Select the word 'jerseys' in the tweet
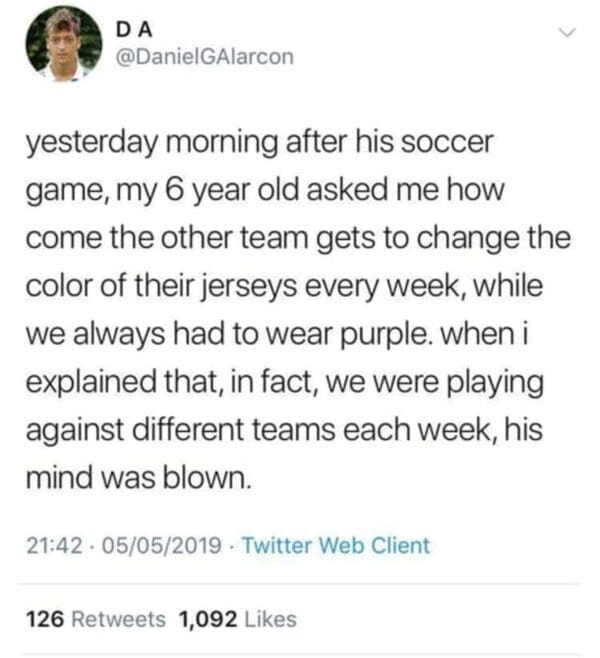 pyautogui.click(x=249, y=287)
